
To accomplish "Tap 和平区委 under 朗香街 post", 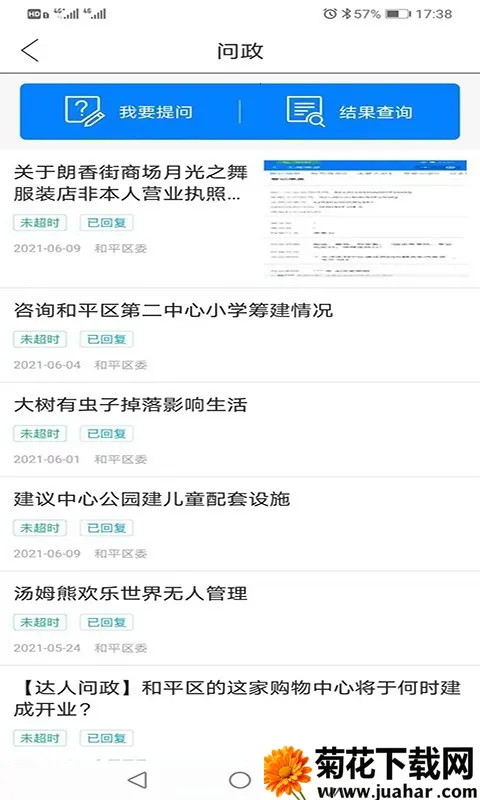I will pyautogui.click(x=121, y=248).
